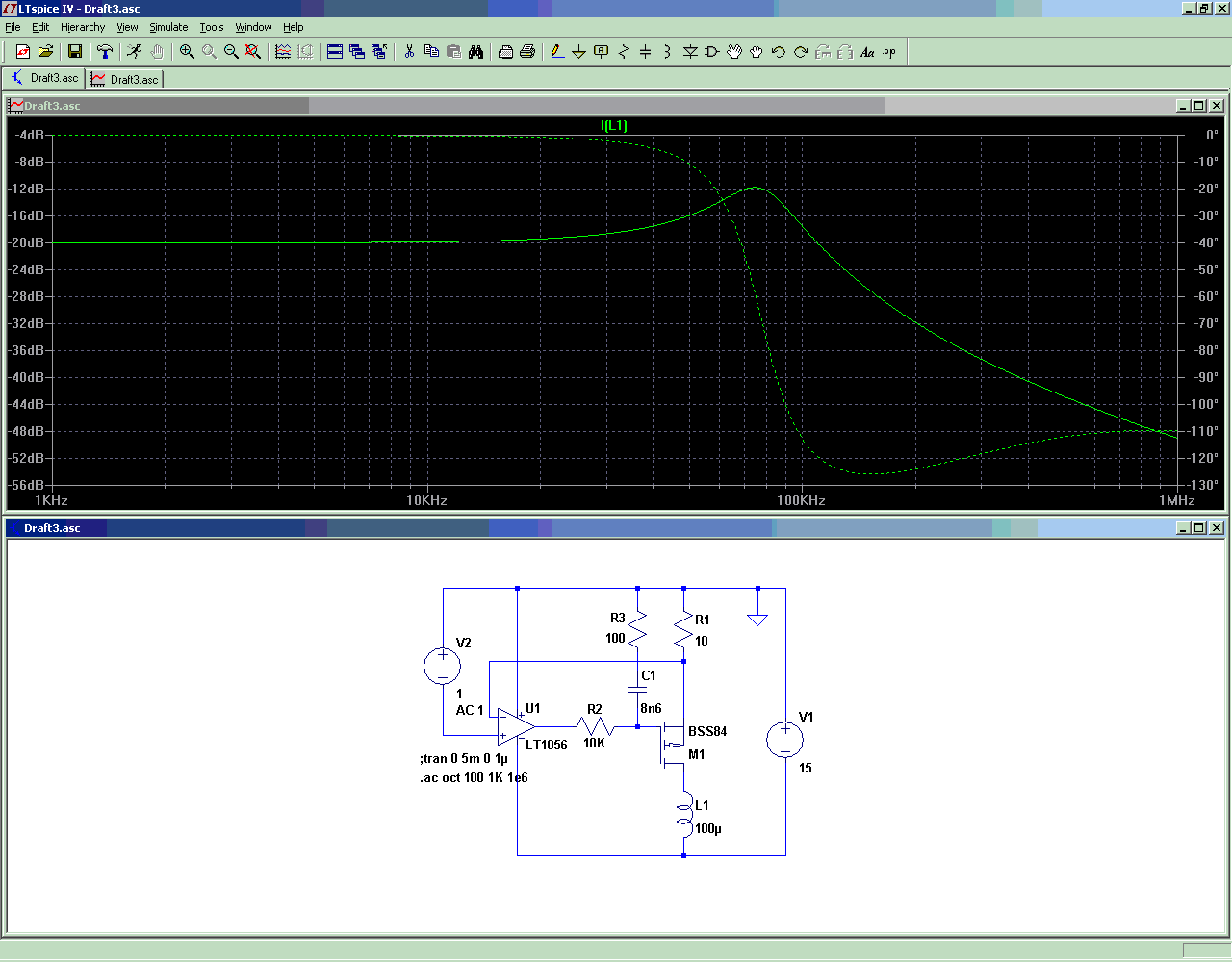Open the Edit menu
This screenshot has height=962, width=1232.
[x=40, y=27]
